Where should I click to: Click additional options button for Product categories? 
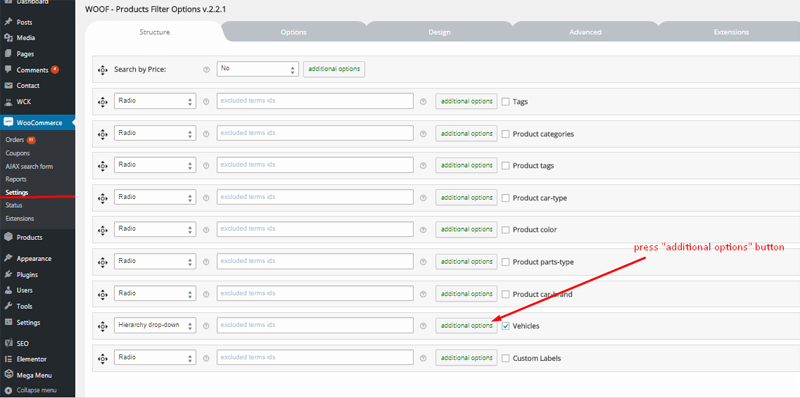[x=466, y=134]
